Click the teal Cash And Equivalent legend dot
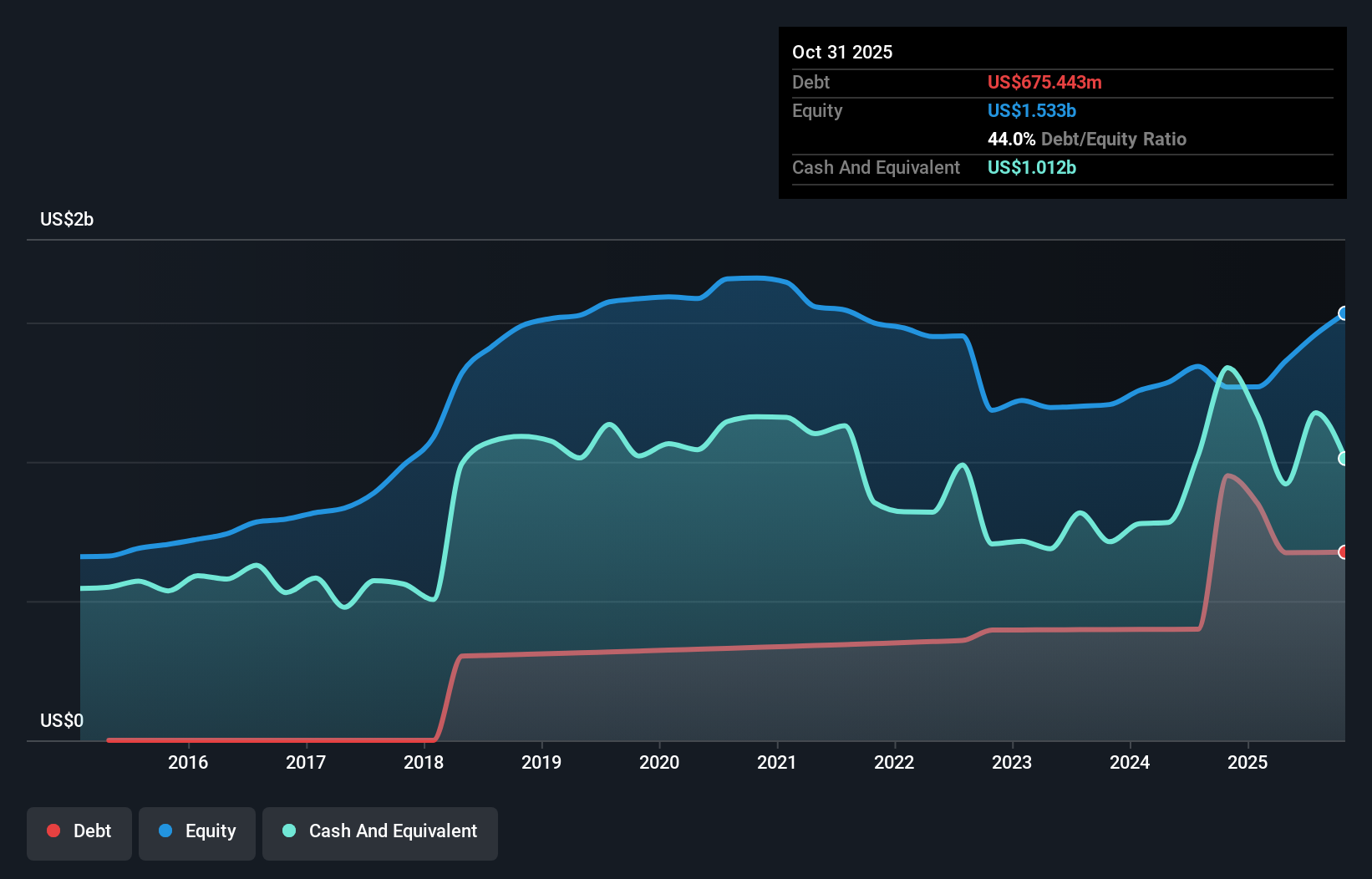 click(287, 831)
